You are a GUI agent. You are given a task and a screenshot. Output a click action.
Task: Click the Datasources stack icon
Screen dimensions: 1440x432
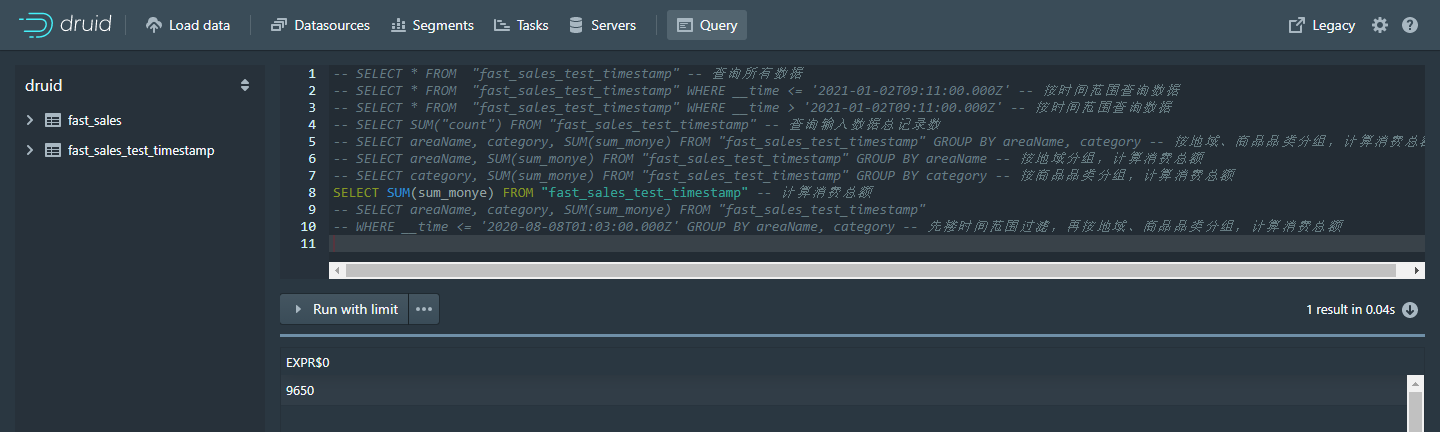tap(278, 25)
